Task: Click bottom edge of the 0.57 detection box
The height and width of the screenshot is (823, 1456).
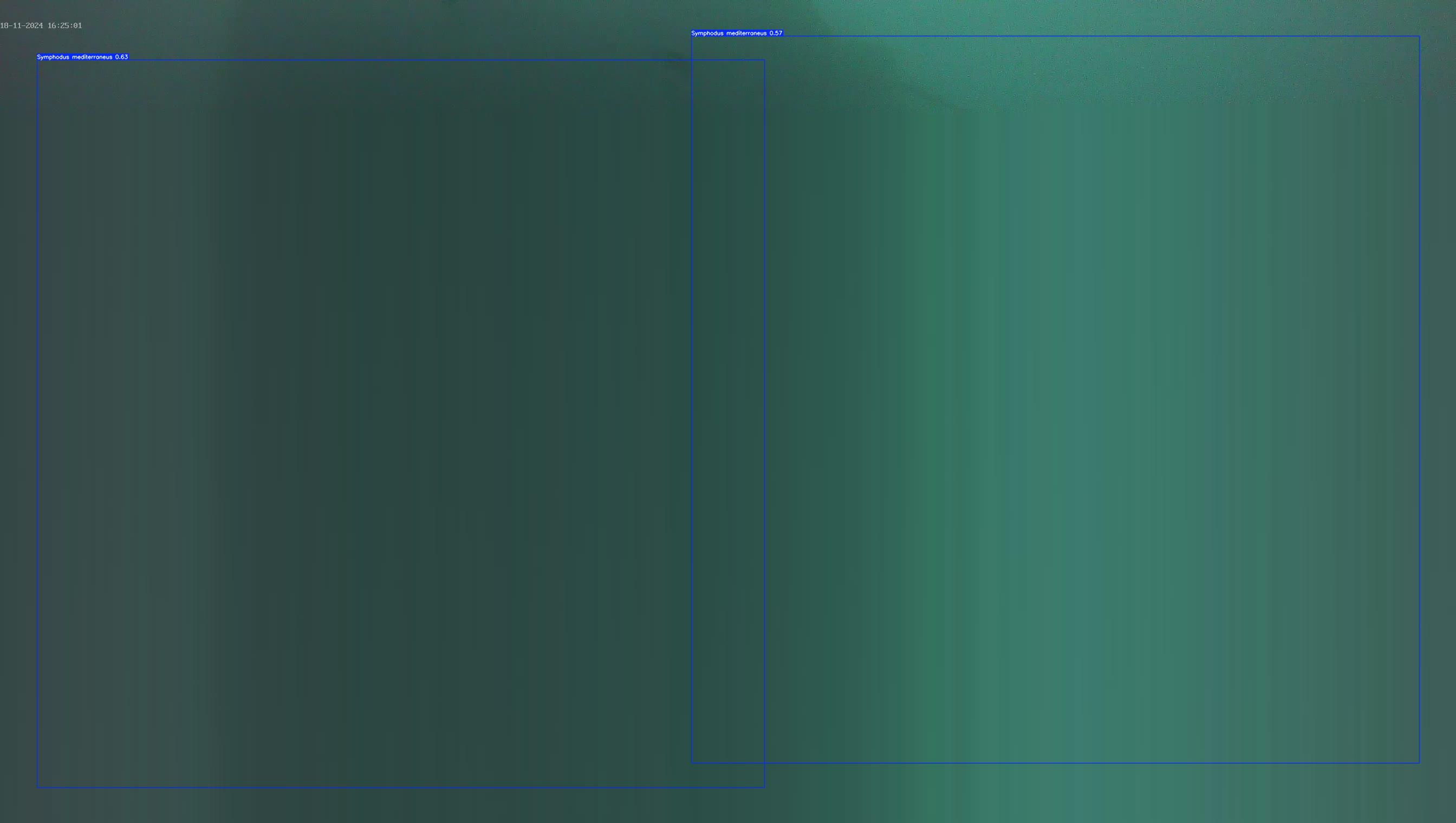Action: pos(1055,763)
